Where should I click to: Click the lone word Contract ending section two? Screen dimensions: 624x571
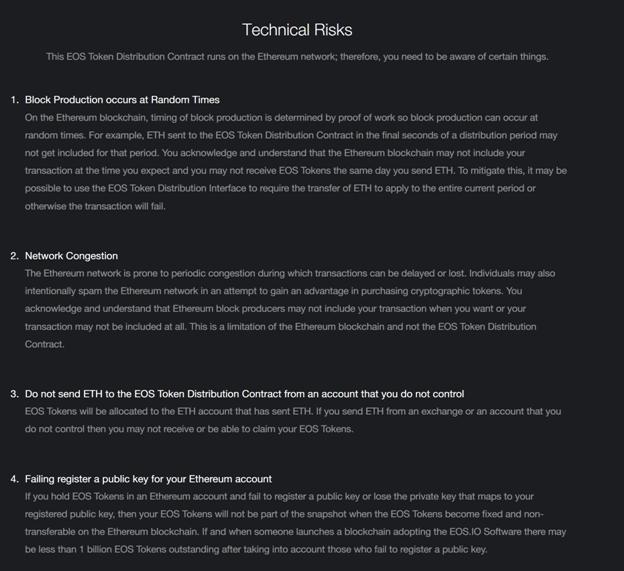(x=44, y=344)
